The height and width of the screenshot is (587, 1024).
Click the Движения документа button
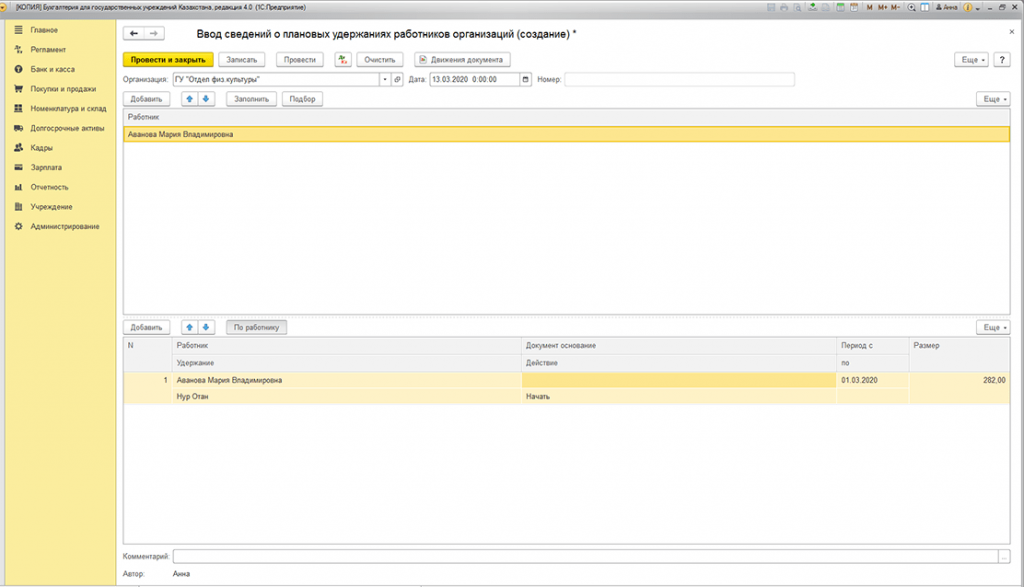coord(462,60)
